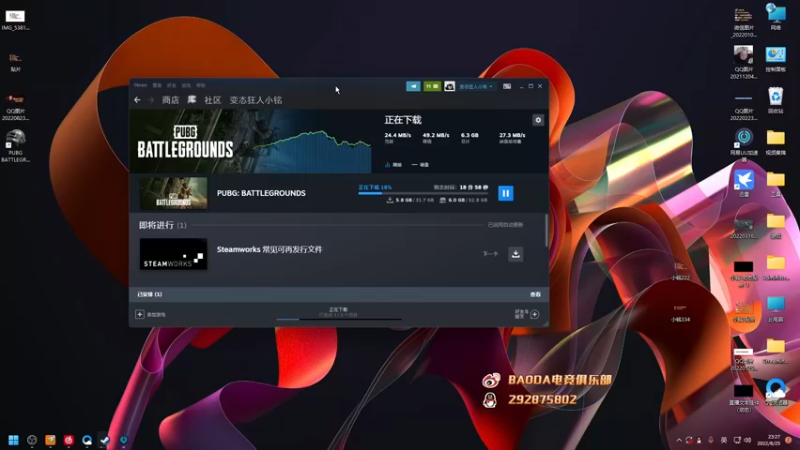Switch the 英 input method indicator
This screenshot has width=800, height=450.
pyautogui.click(x=723, y=440)
